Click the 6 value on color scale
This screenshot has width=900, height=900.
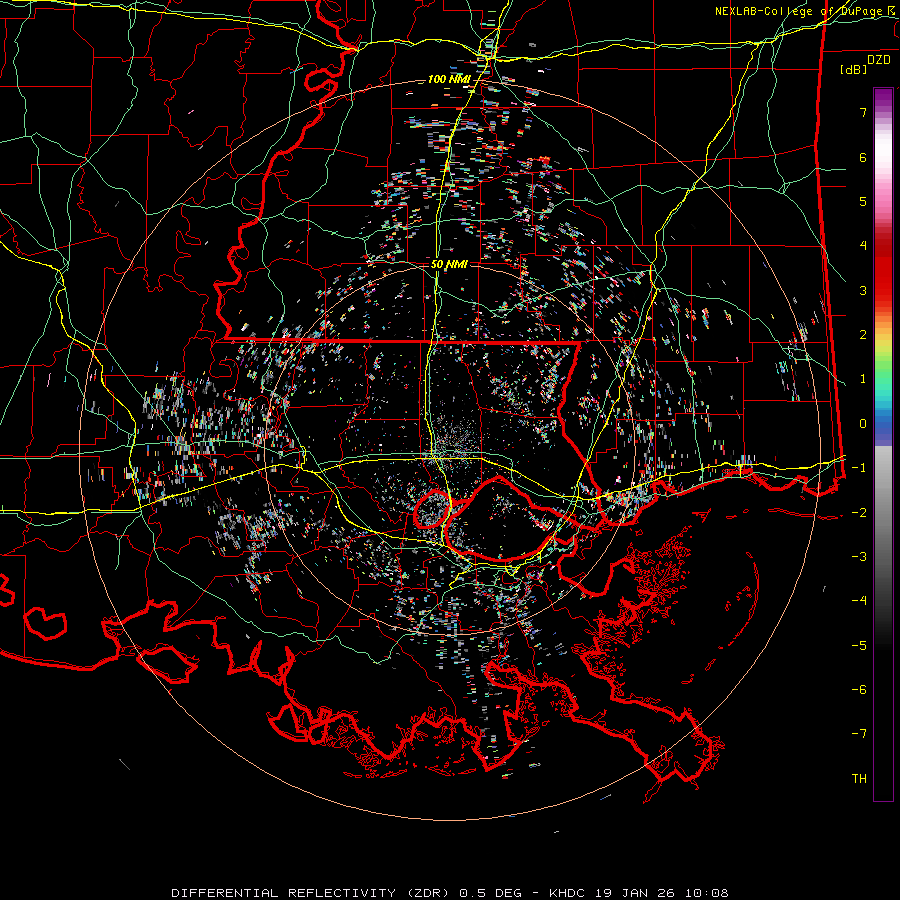[863, 157]
